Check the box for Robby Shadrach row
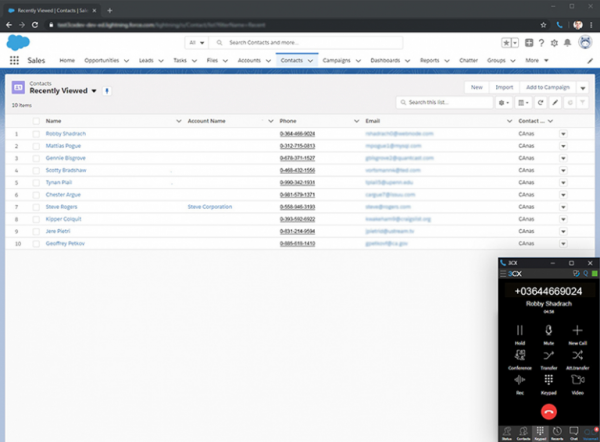Image resolution: width=600 pixels, height=442 pixels. [x=36, y=133]
